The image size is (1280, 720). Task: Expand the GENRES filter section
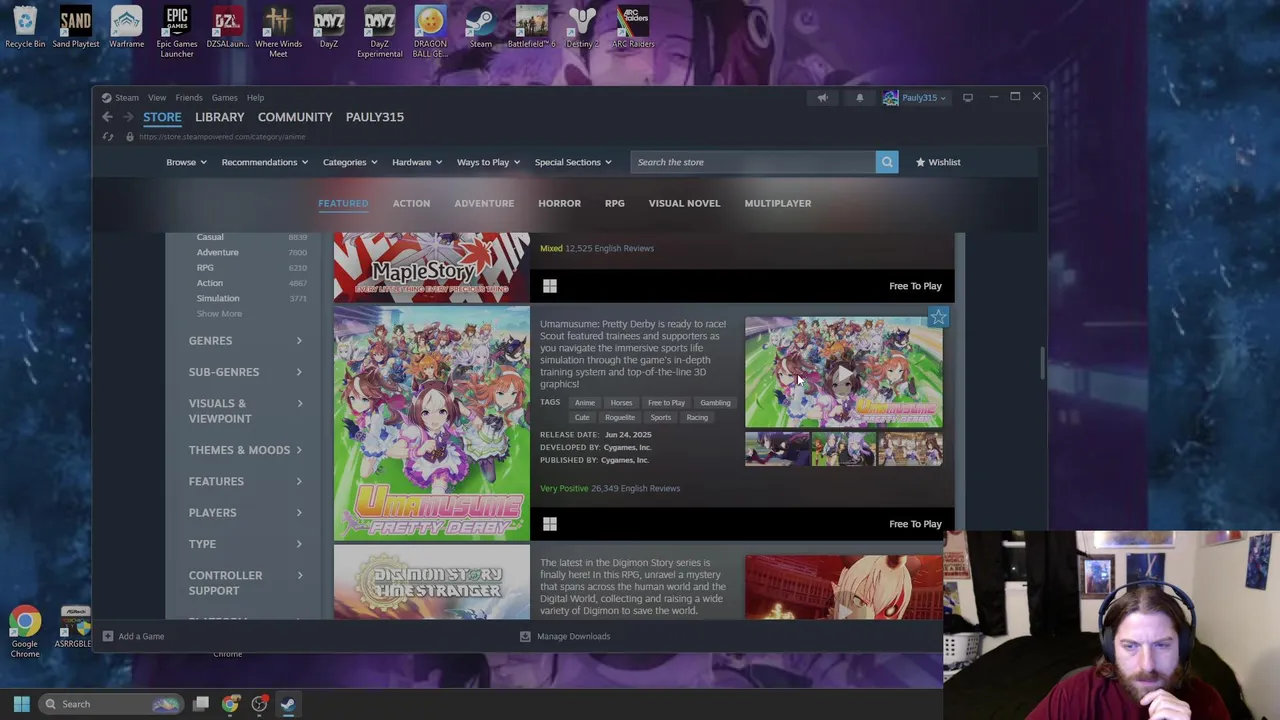pos(246,341)
